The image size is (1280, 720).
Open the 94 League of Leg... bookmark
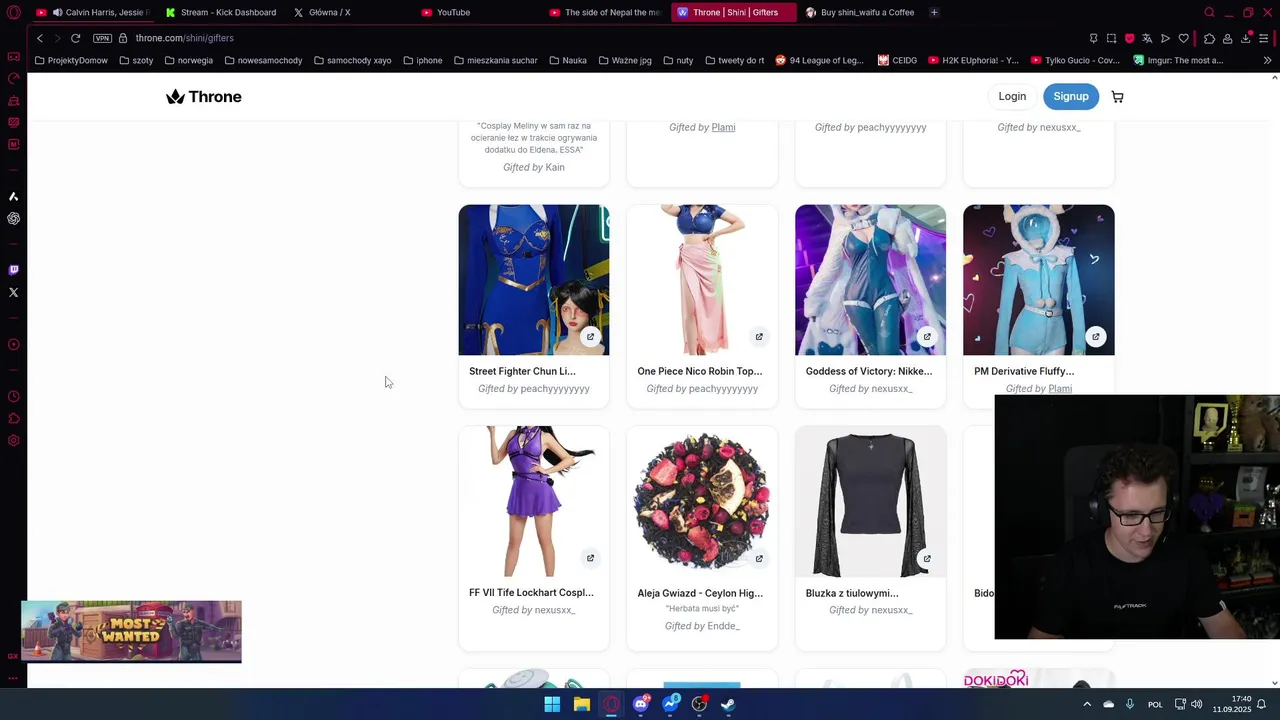[x=819, y=60]
